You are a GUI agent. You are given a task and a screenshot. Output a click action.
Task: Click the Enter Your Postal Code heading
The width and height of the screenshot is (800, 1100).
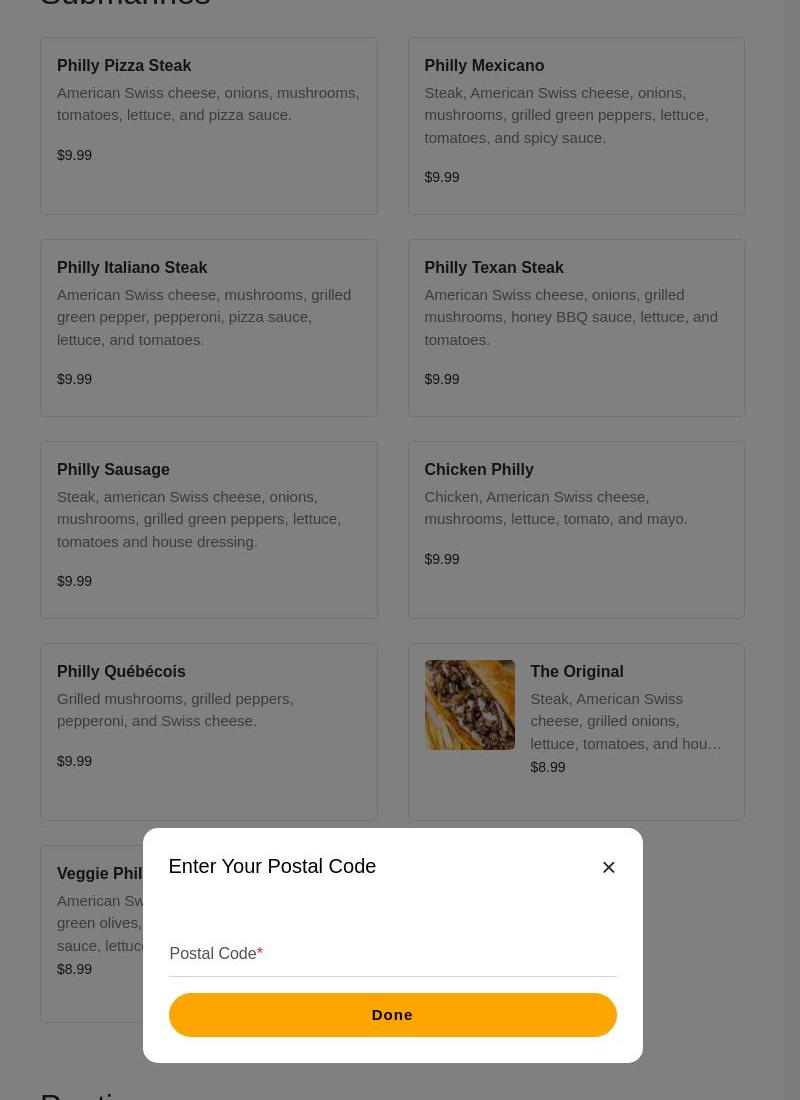pyautogui.click(x=272, y=867)
